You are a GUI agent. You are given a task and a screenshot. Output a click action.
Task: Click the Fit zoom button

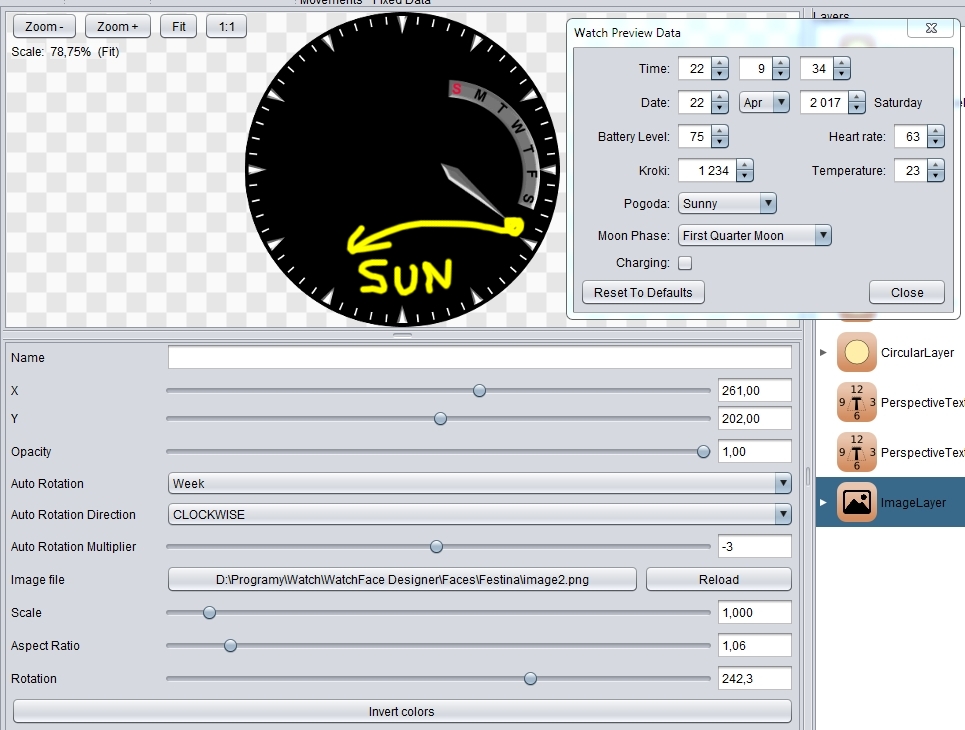[x=178, y=26]
